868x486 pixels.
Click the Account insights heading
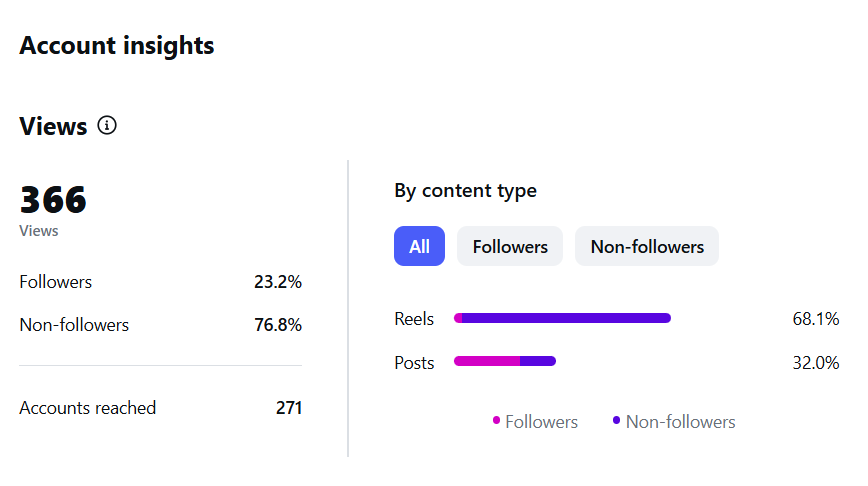pyautogui.click(x=117, y=45)
